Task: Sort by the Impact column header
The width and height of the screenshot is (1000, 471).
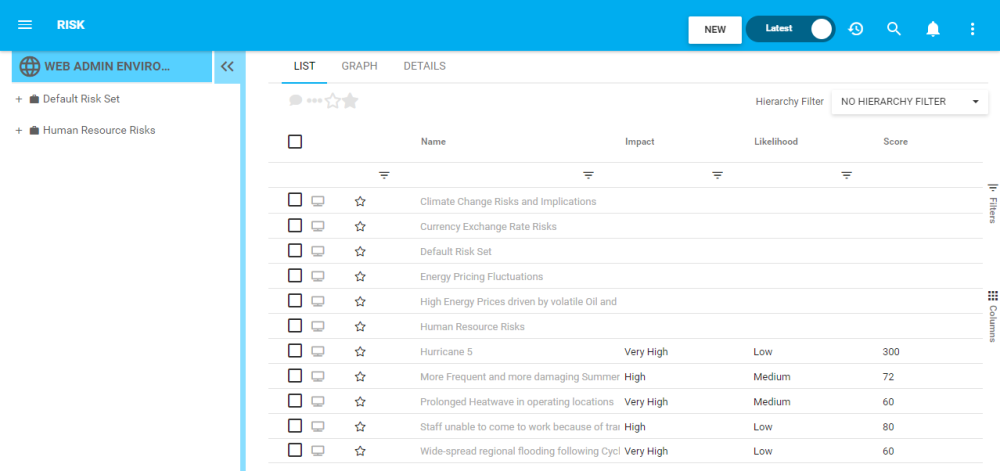Action: 640,141
